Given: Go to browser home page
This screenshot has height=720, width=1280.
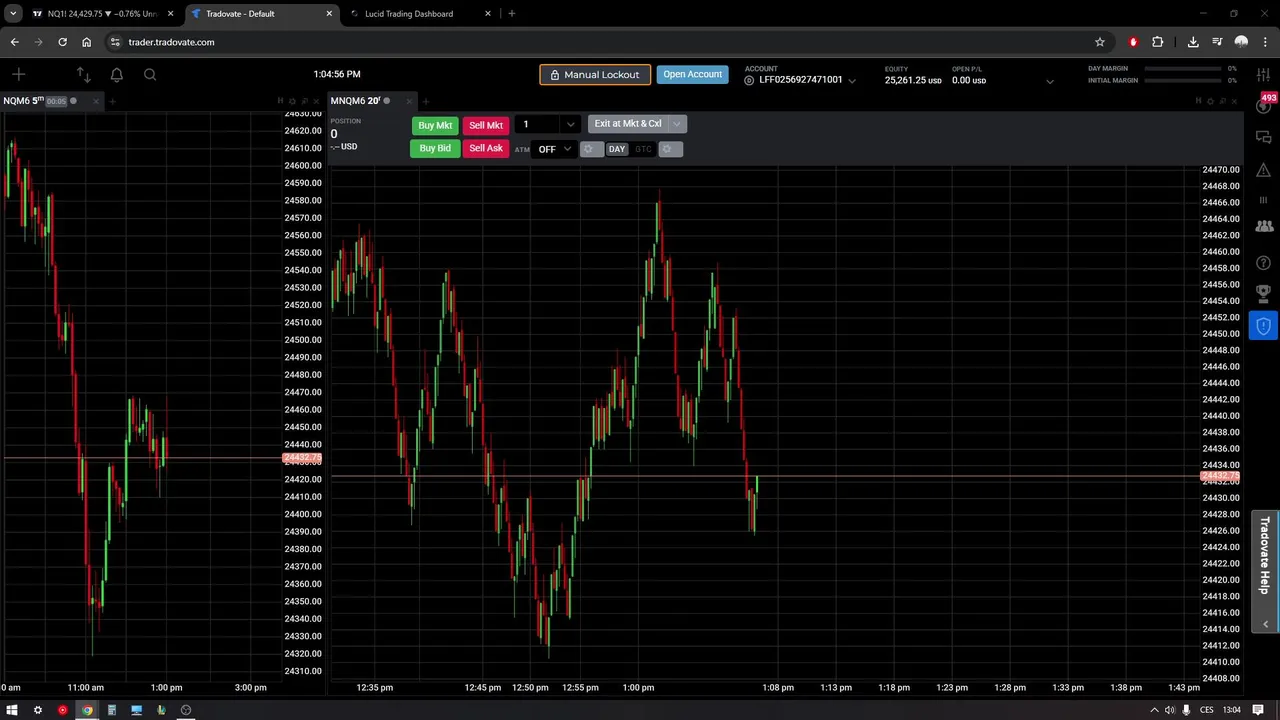Looking at the screenshot, I should (87, 42).
